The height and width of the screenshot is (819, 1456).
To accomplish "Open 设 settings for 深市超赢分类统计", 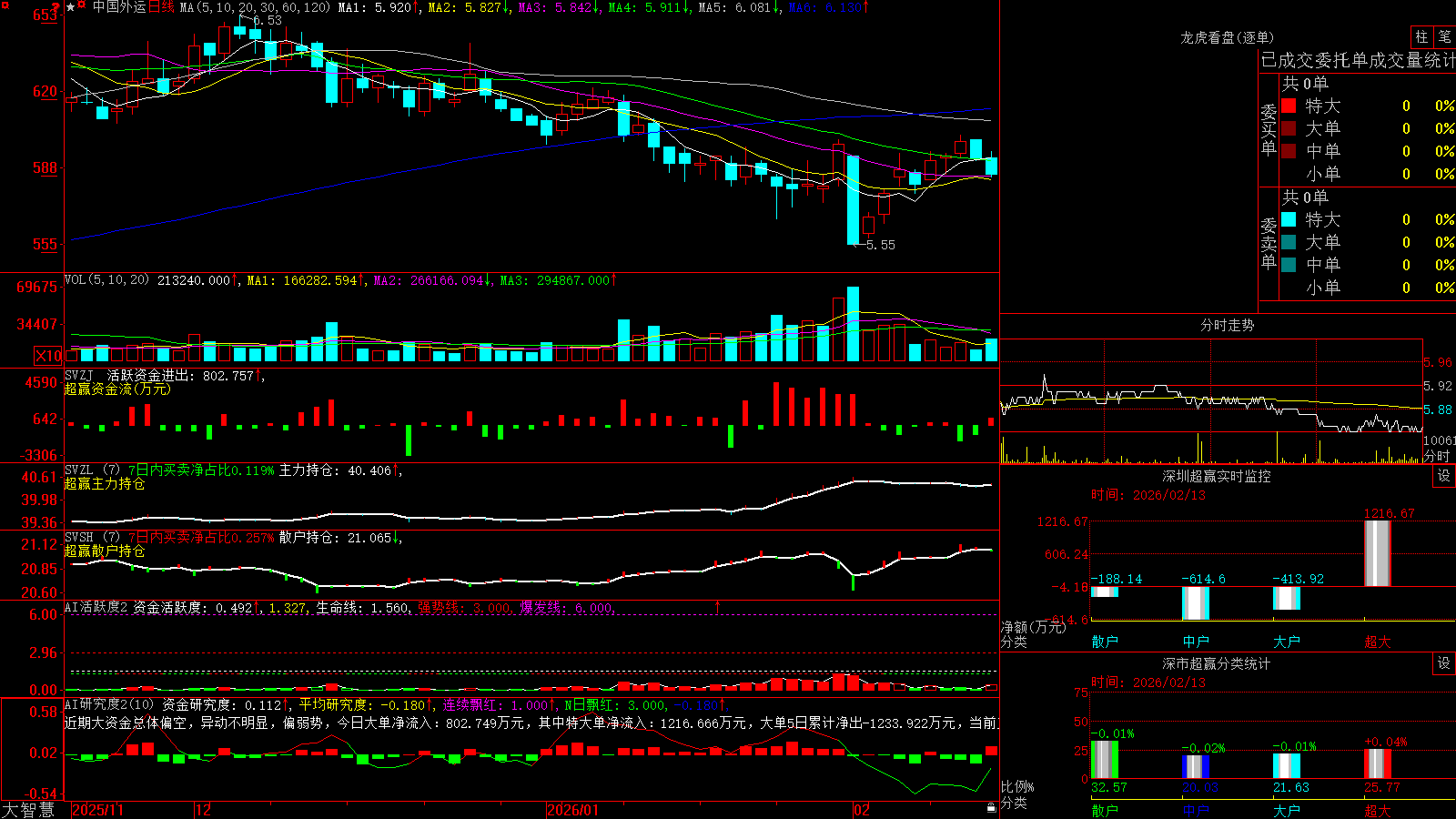I will (1443, 663).
